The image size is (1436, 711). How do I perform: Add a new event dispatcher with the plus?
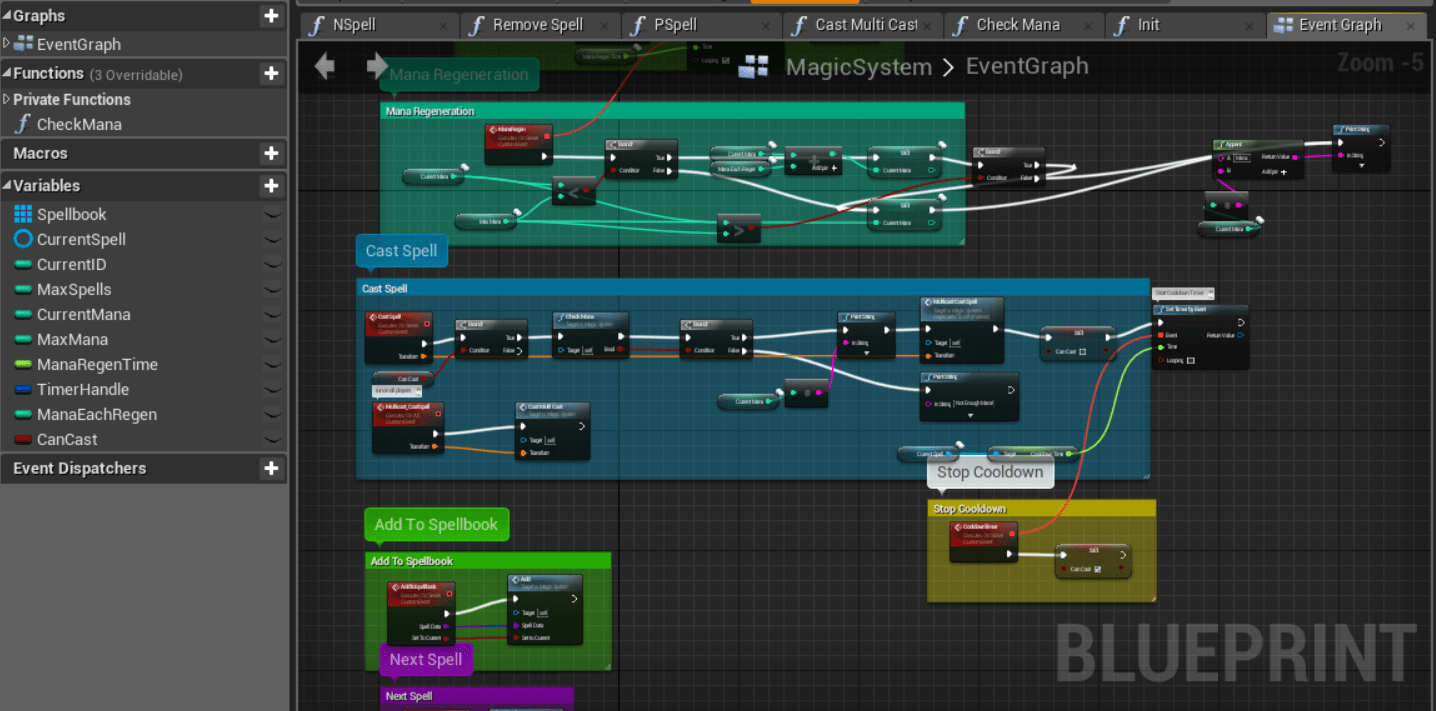pos(271,468)
